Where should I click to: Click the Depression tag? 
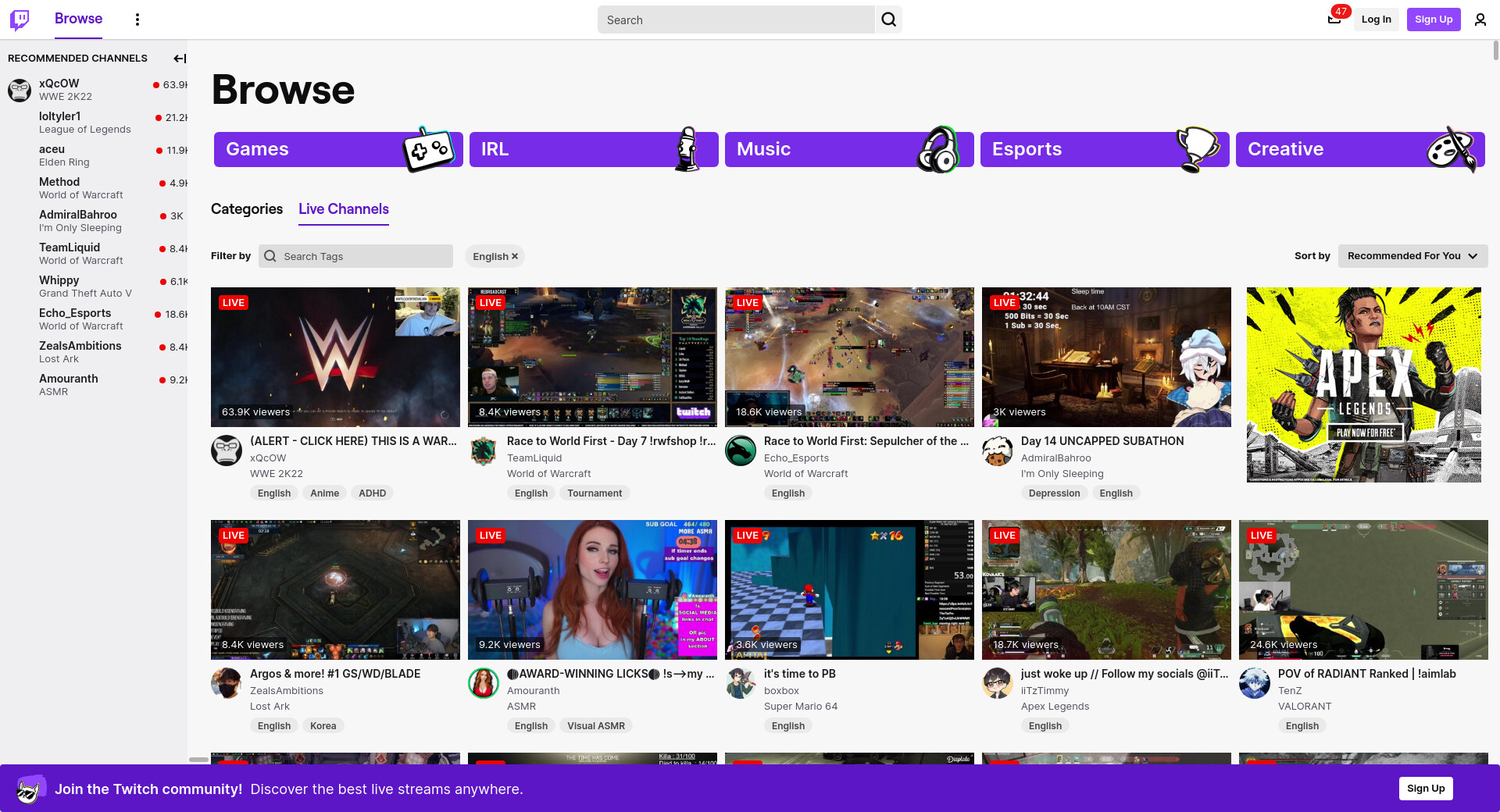pyautogui.click(x=1054, y=493)
